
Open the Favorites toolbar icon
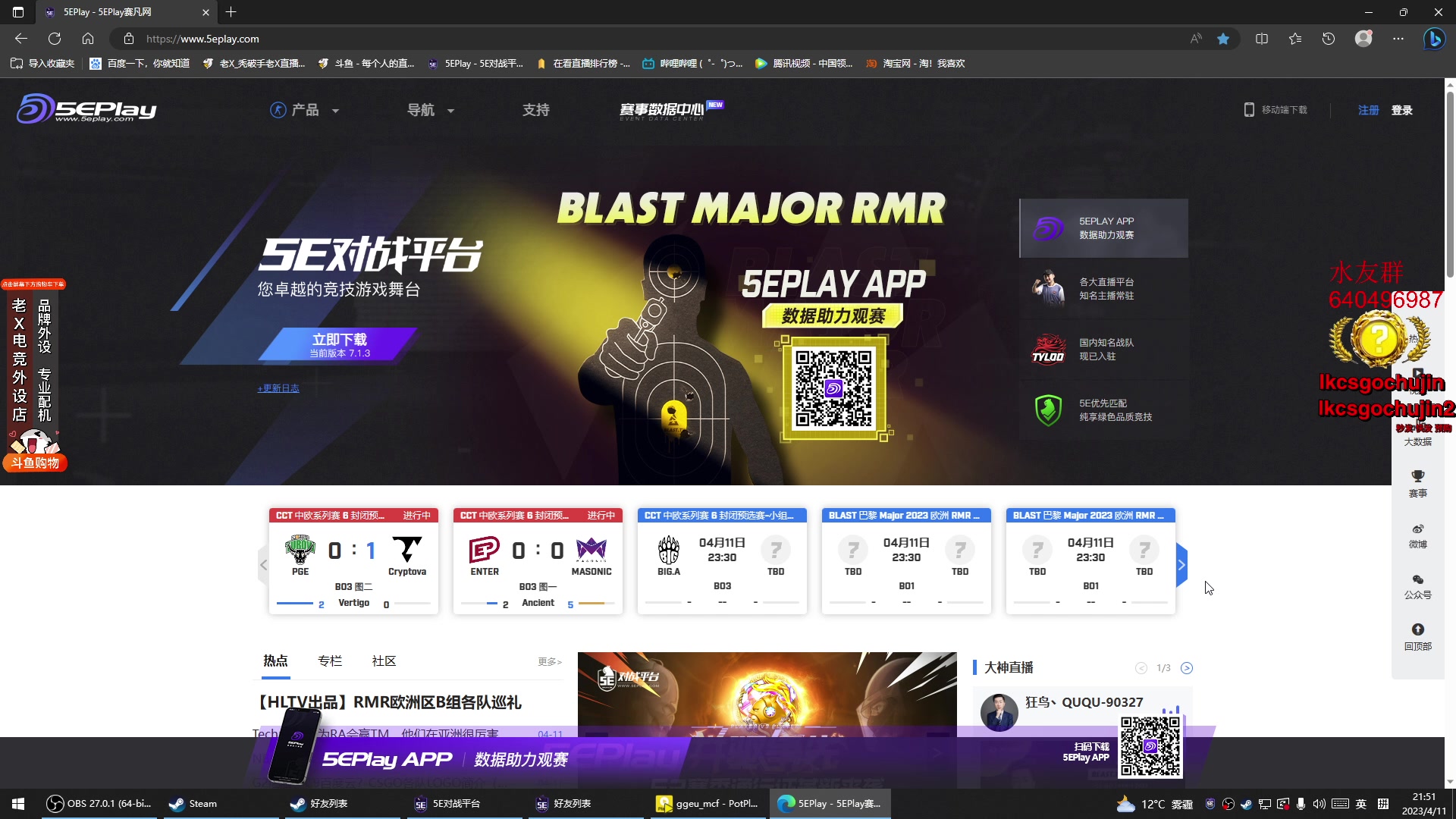tap(1295, 39)
